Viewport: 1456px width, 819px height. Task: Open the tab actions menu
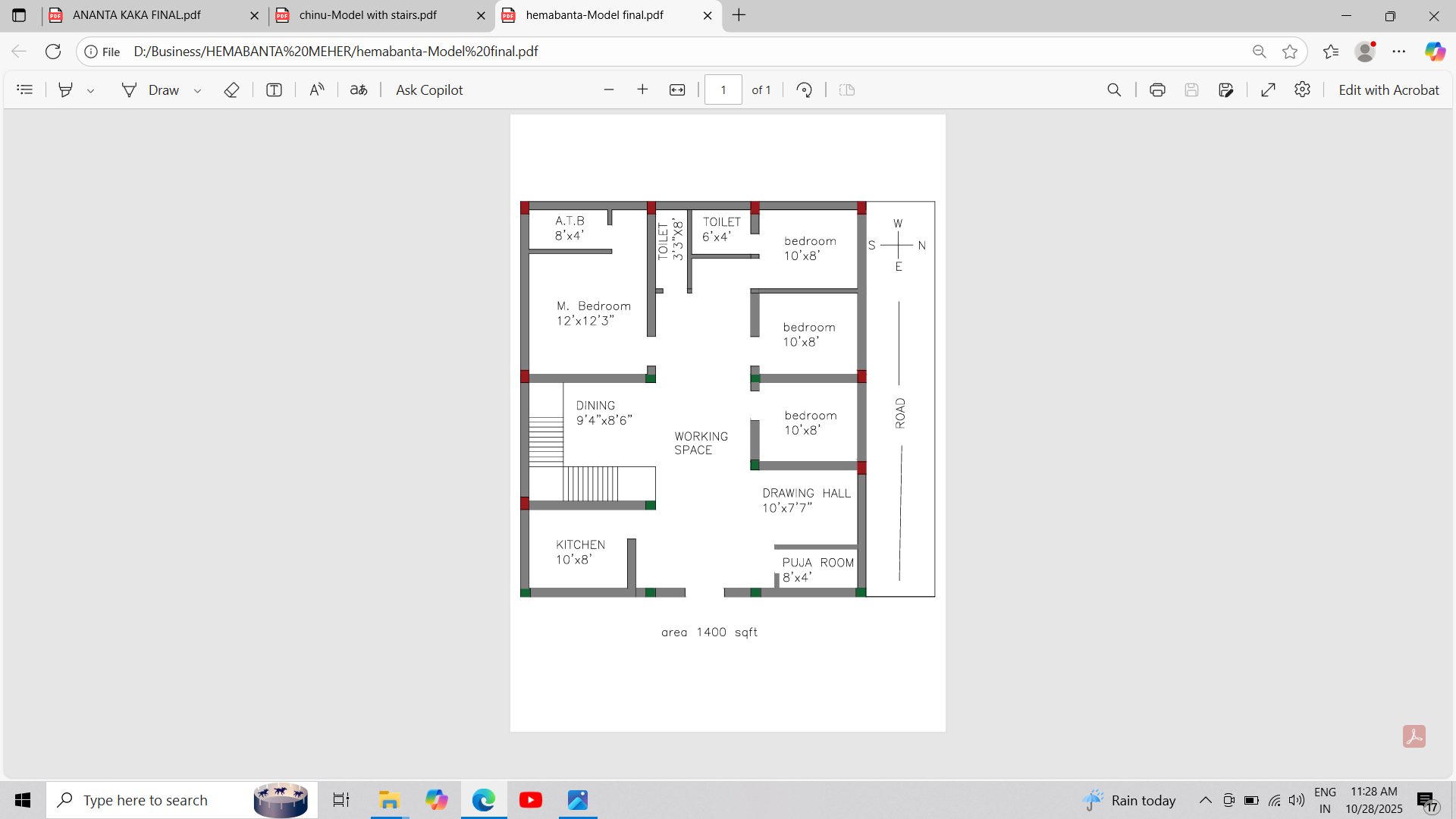point(19,15)
